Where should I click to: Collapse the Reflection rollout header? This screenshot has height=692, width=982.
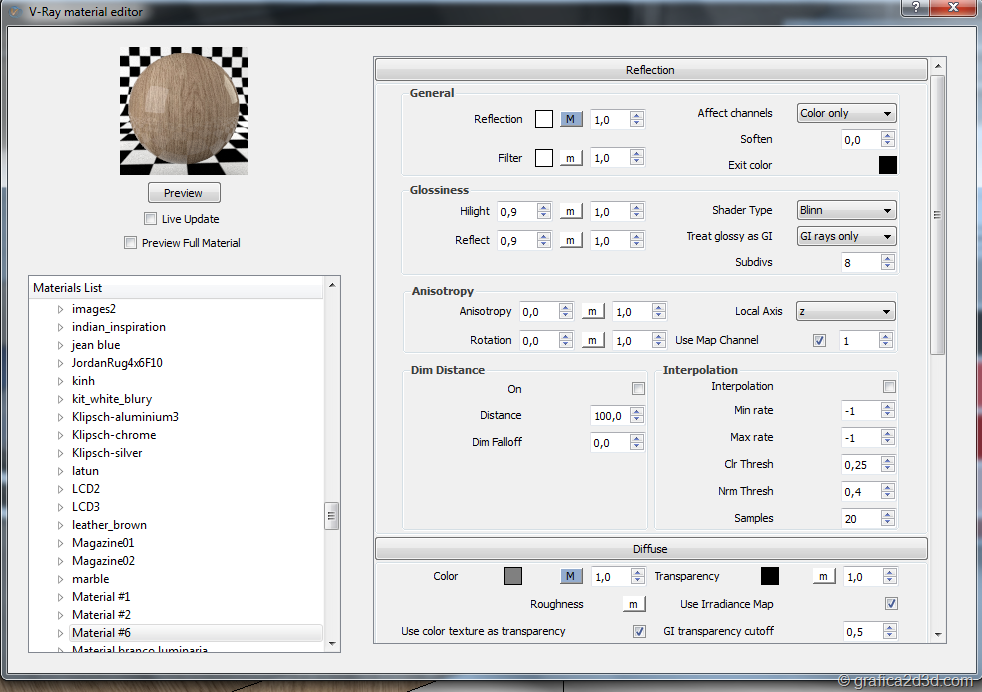pyautogui.click(x=650, y=70)
